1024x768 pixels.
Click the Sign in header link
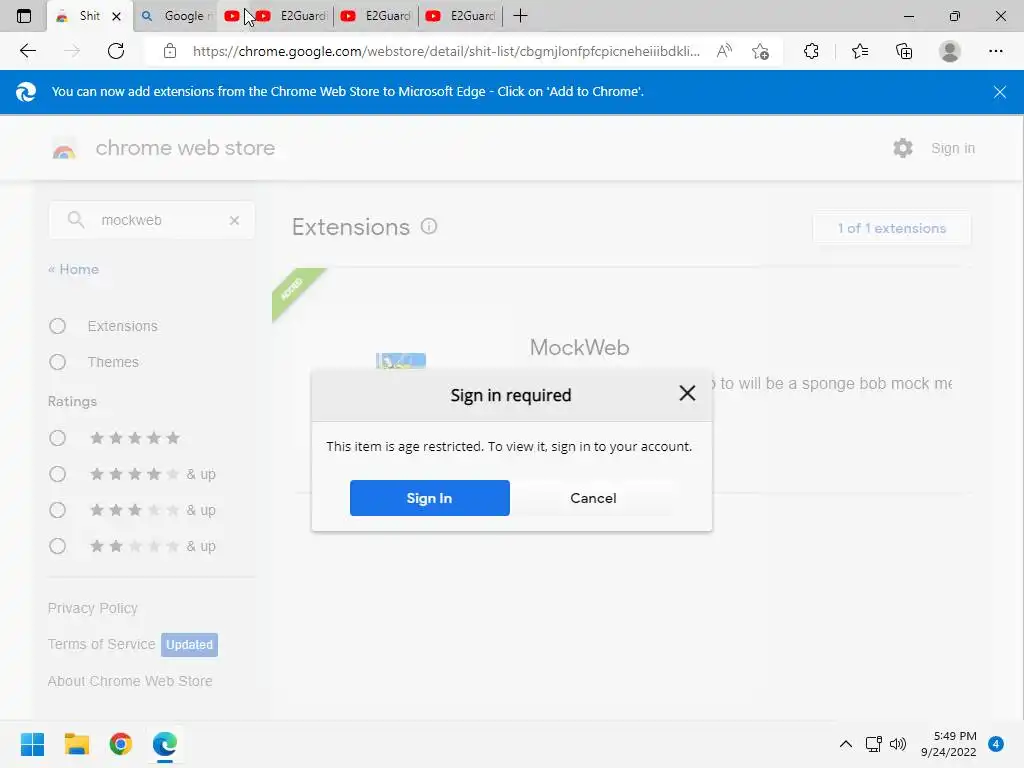tap(953, 148)
